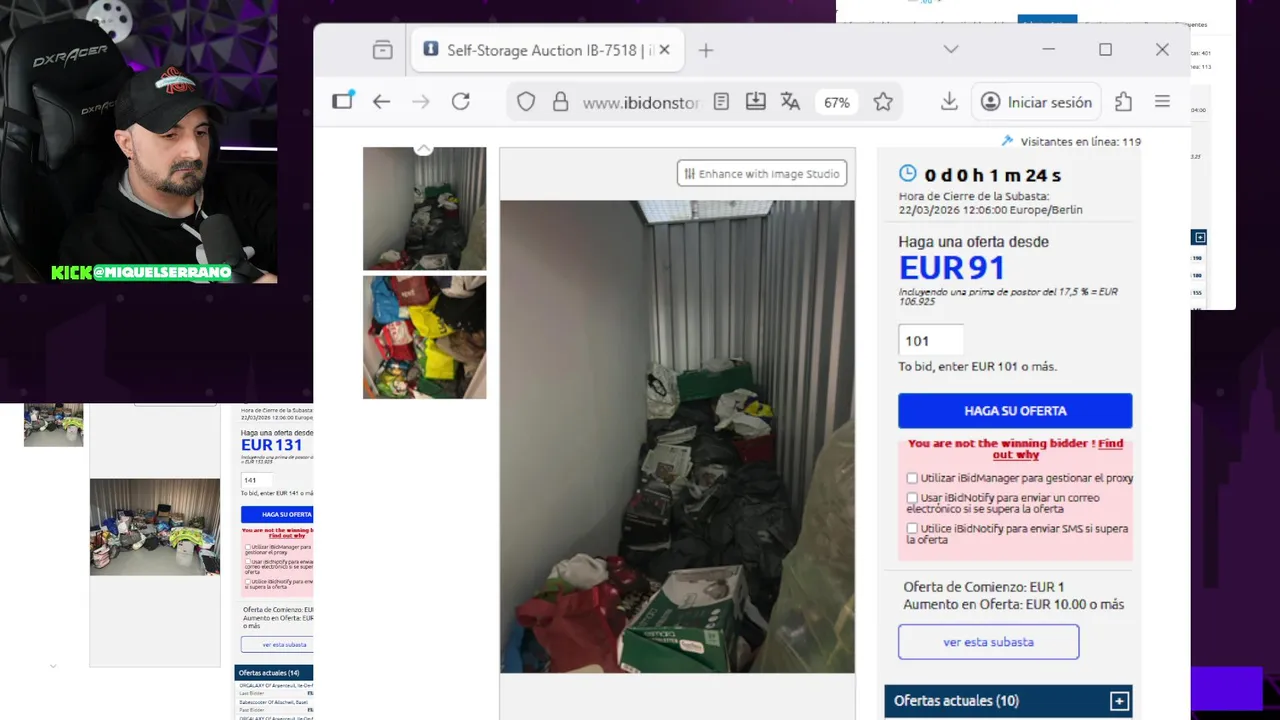The image size is (1280, 720).
Task: Click the main storage unit photo
Action: [677, 436]
